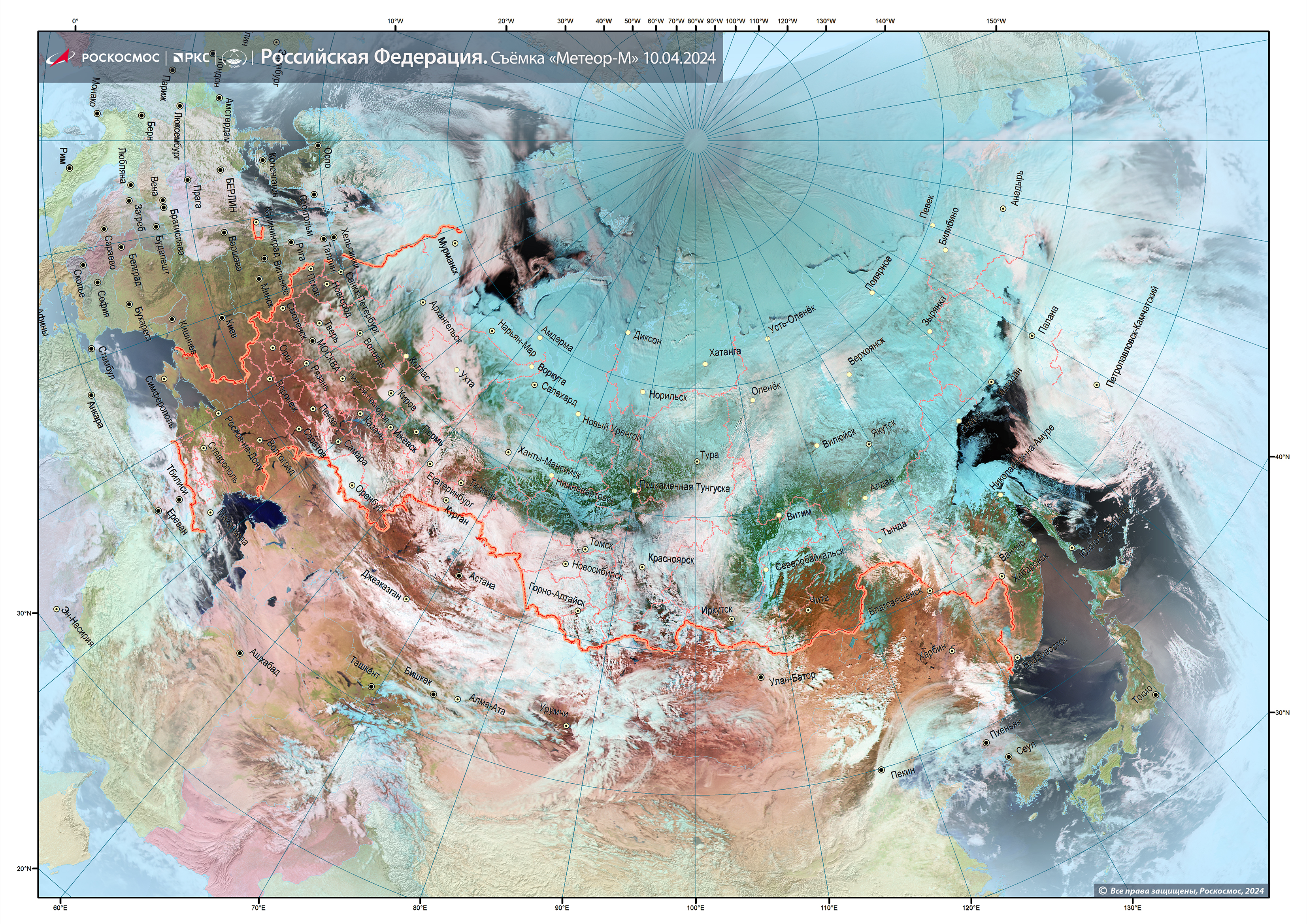Image resolution: width=1307 pixels, height=924 pixels.
Task: Click the Roscosmos 2024 copyright notice
Action: tap(1181, 890)
